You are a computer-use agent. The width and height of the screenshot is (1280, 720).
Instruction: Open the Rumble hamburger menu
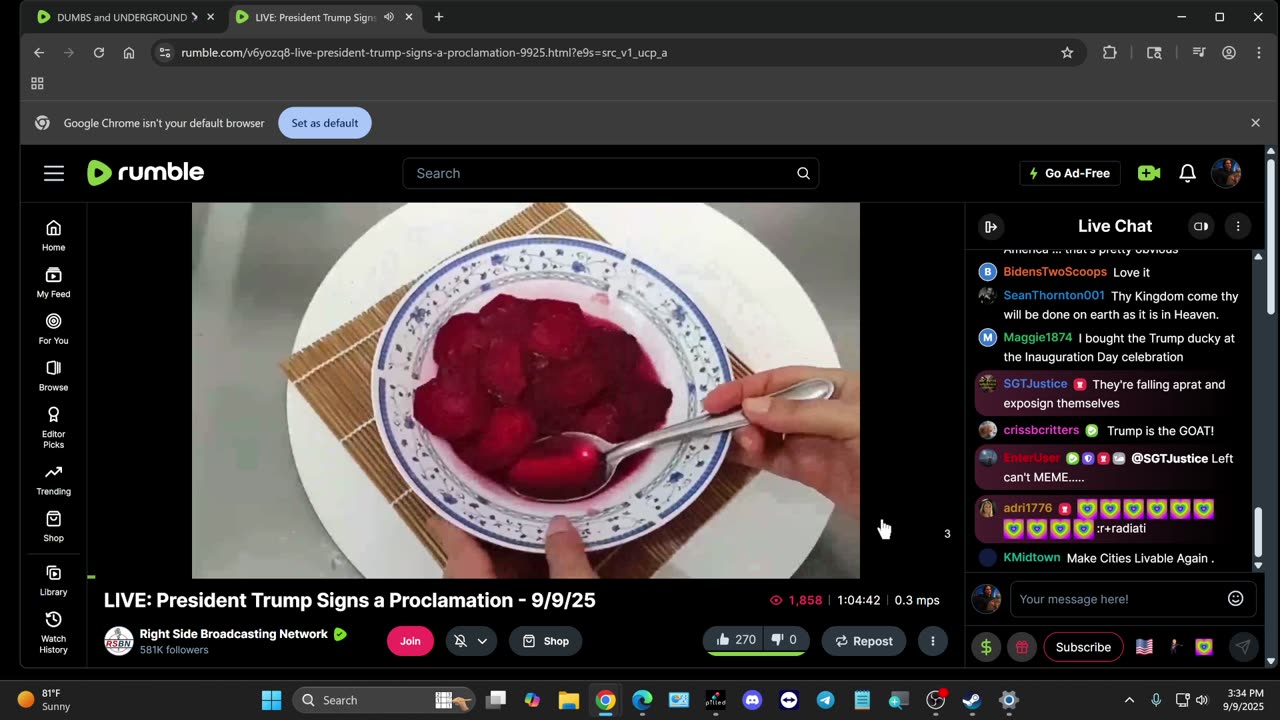[54, 173]
